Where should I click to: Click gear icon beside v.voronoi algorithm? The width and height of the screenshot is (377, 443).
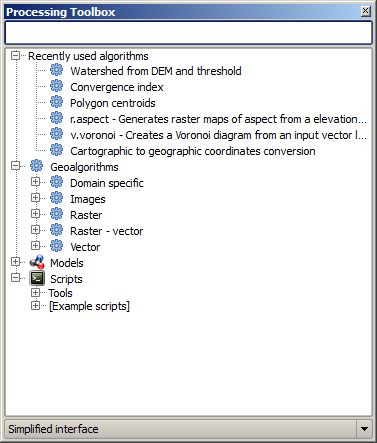(56, 134)
